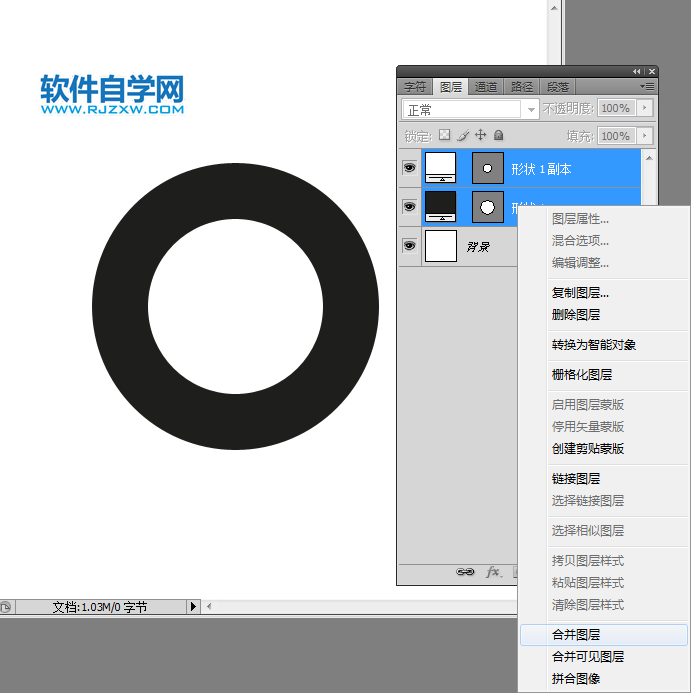Image resolution: width=691 pixels, height=693 pixels.
Task: Open the 不透明度 opacity slider arrow
Action: click(x=645, y=108)
